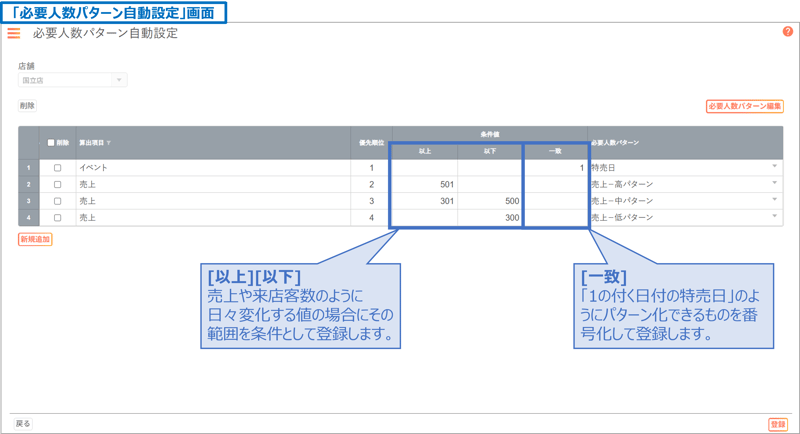
Task: Click the filter icon beside 算出項目 header
Action: pos(109,143)
